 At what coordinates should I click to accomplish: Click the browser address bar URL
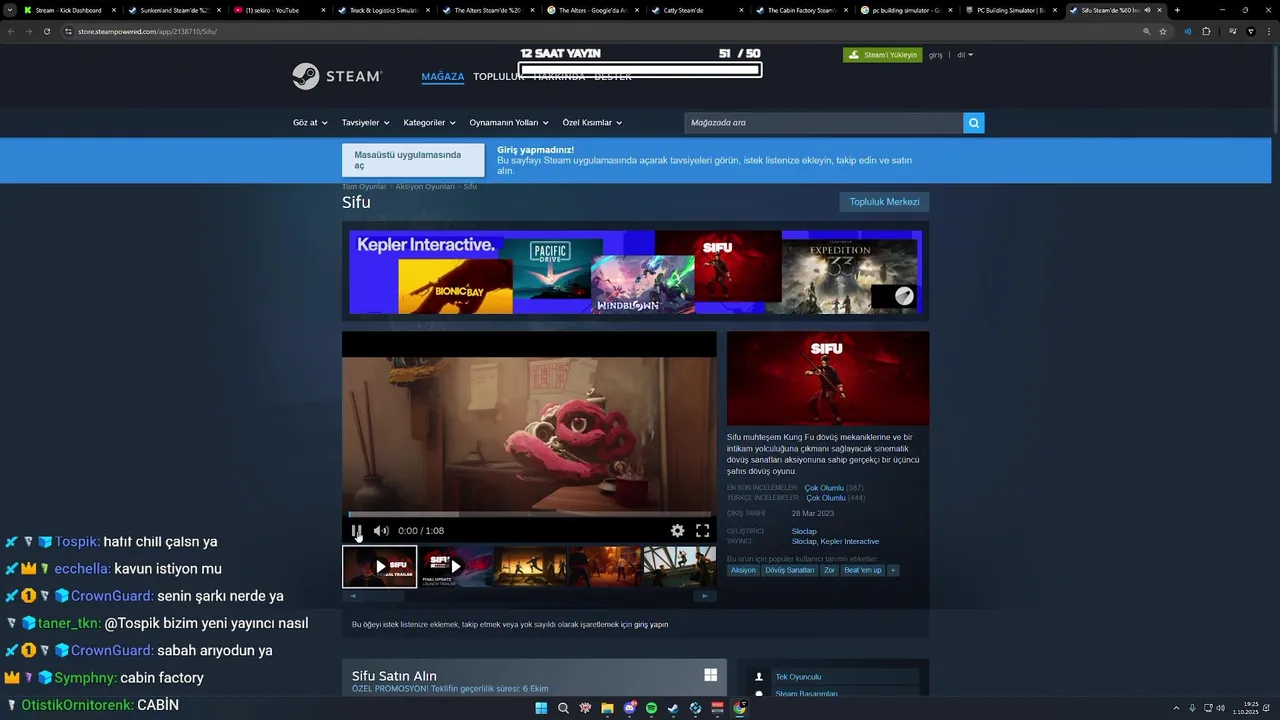coord(147,31)
